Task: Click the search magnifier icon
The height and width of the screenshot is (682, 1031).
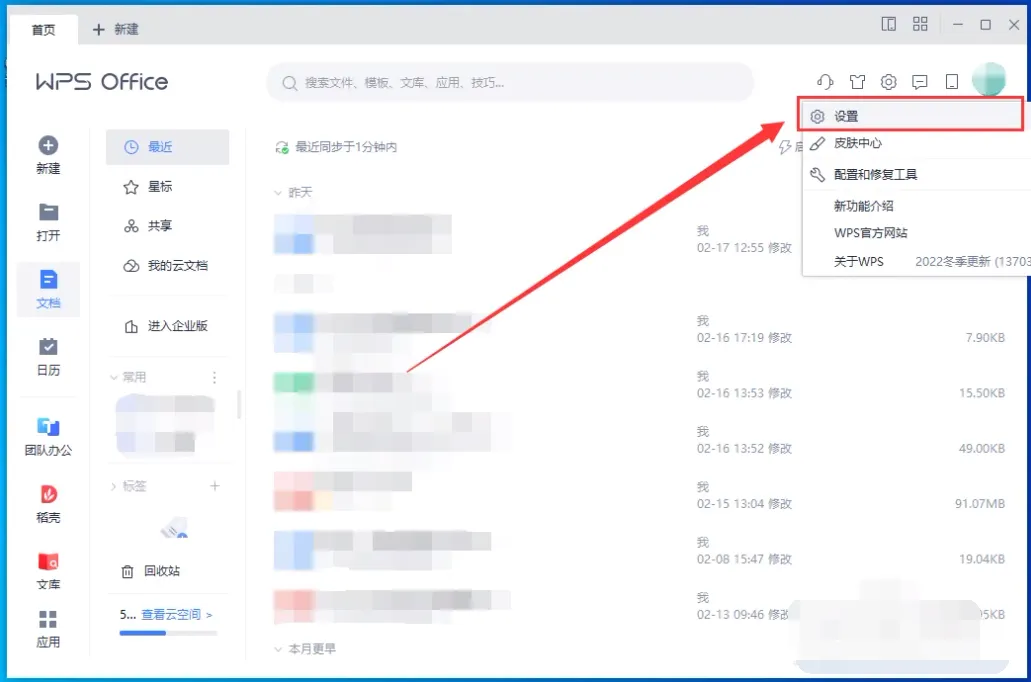Action: click(290, 83)
